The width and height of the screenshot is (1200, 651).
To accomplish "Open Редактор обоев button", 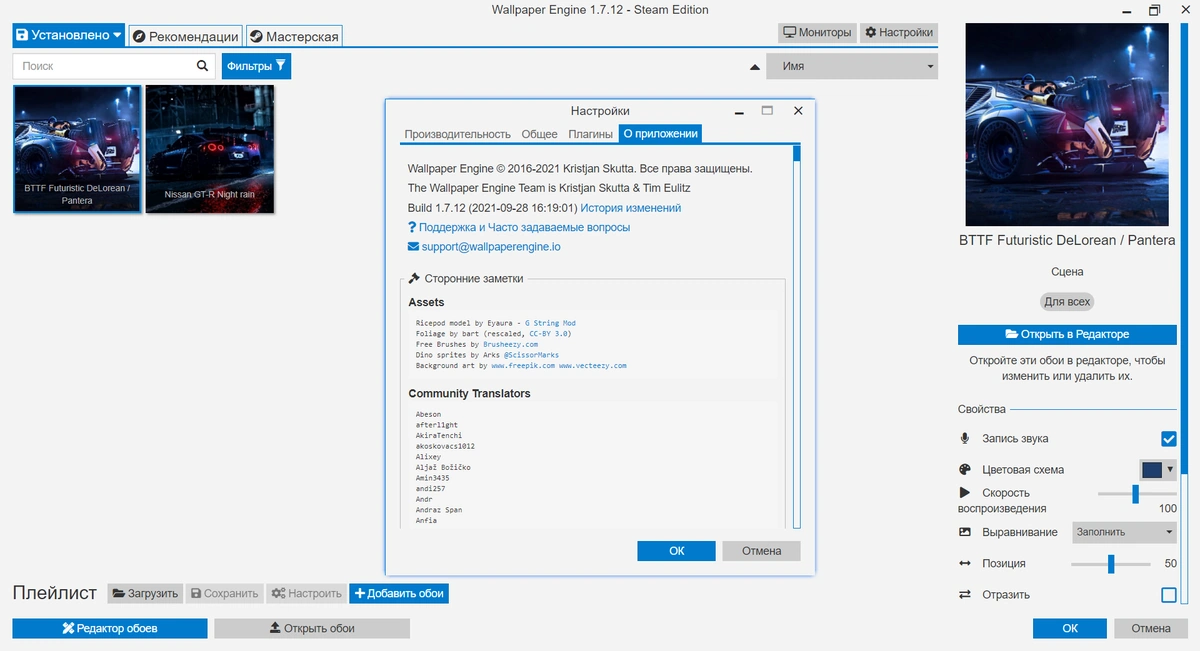I will click(x=110, y=628).
